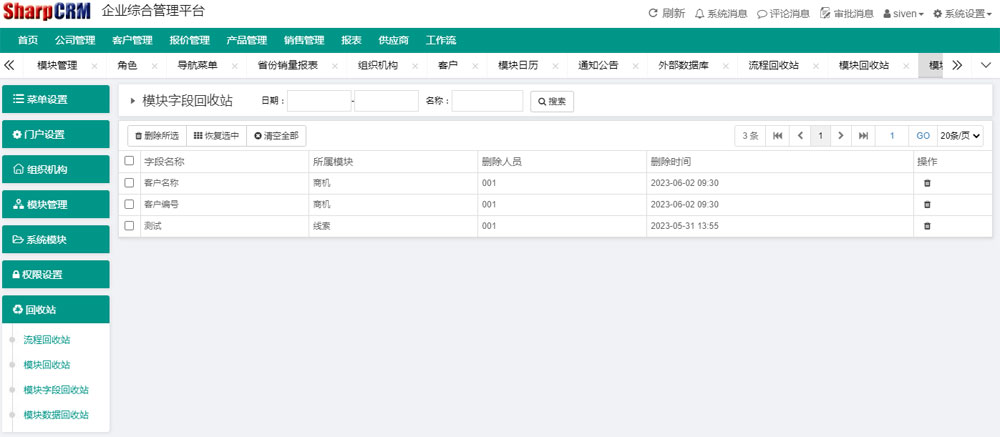The image size is (1000, 437).
Task: Open the 20条/页 page size dropdown
Action: [x=960, y=135]
